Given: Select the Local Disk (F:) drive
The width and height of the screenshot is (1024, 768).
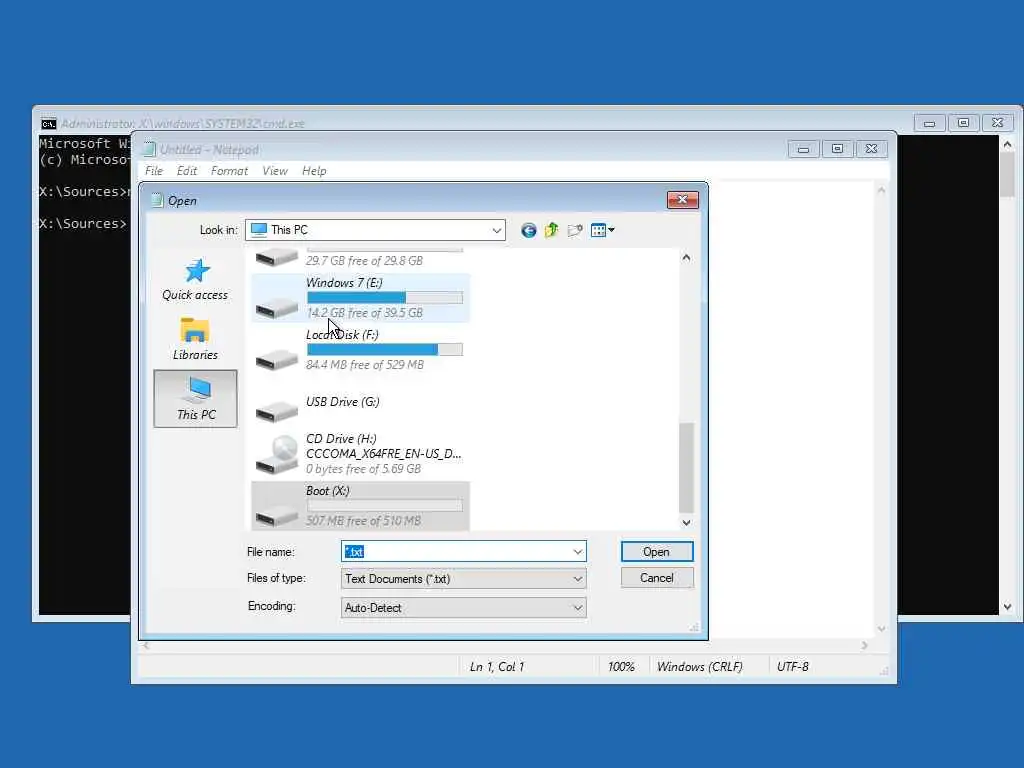Looking at the screenshot, I should click(x=360, y=350).
